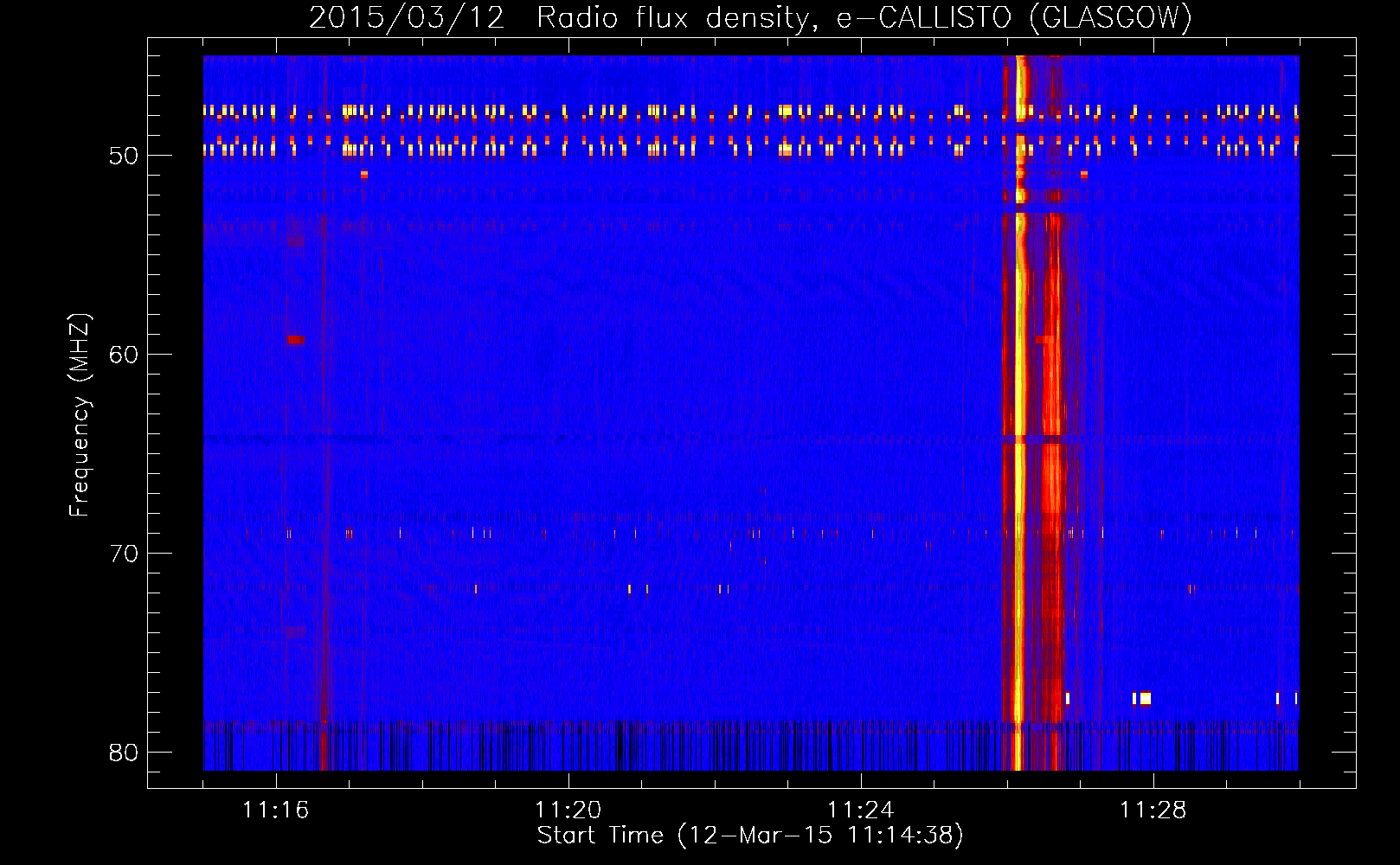Click the 11:16 time tick label

coord(275,811)
